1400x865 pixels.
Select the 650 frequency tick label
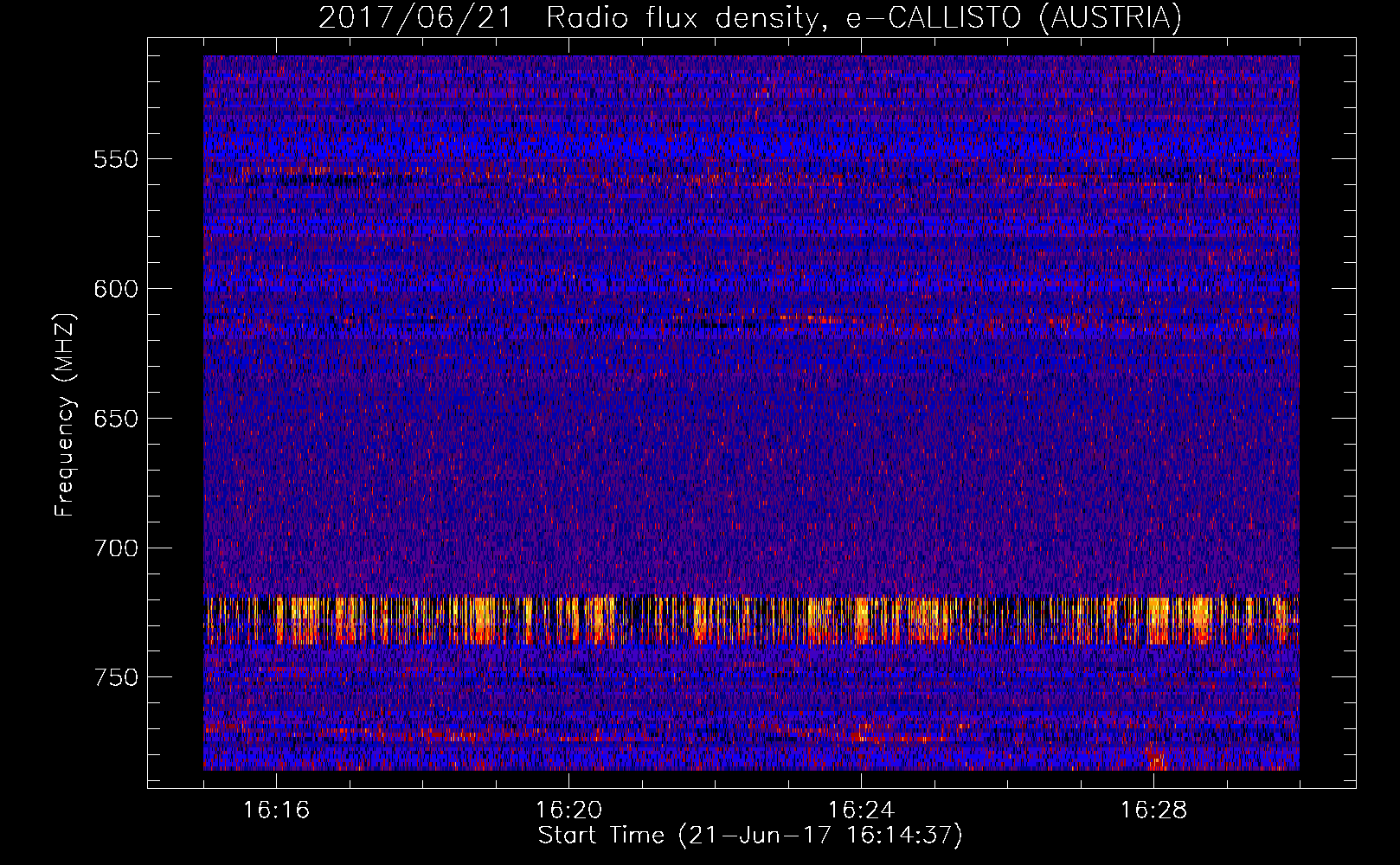click(x=116, y=419)
